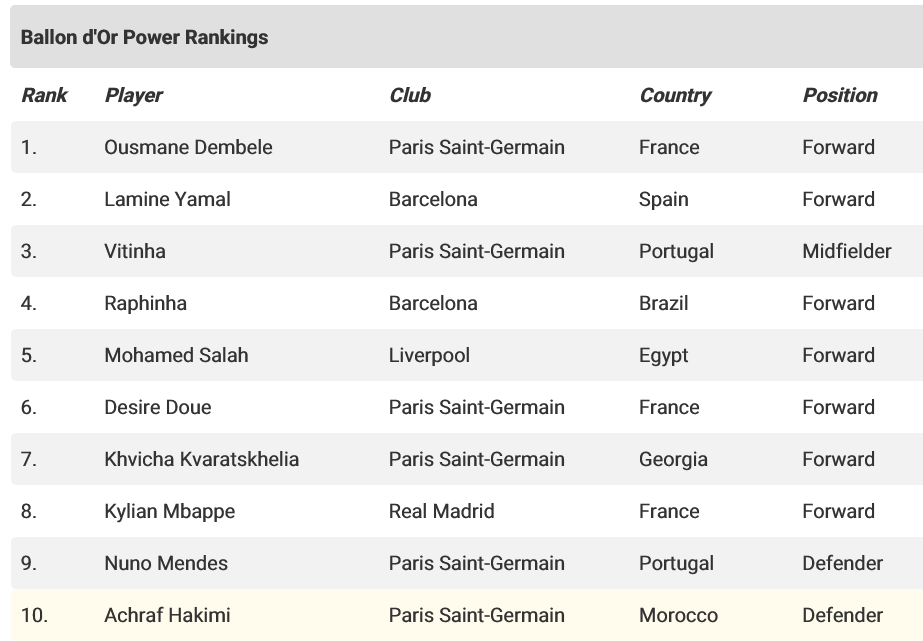The width and height of the screenshot is (923, 641).
Task: Click the Real Madrid club cell
Action: coord(441,511)
